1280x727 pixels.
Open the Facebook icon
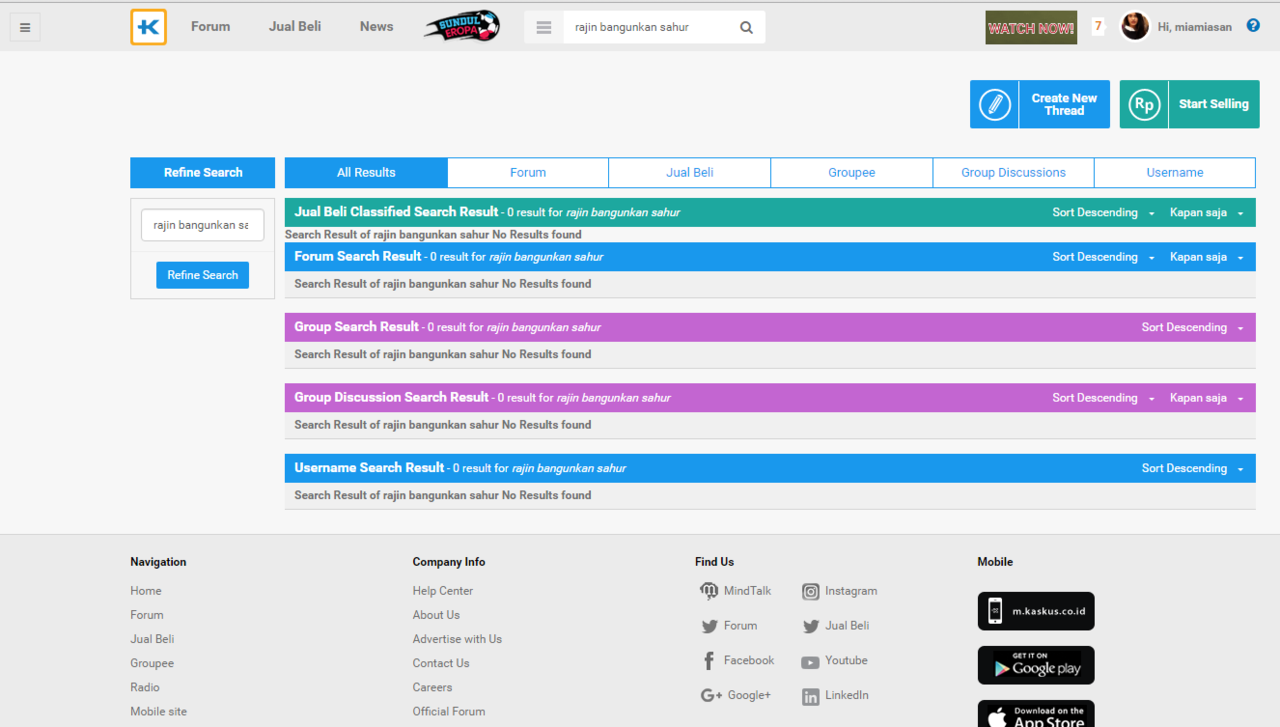tap(709, 661)
